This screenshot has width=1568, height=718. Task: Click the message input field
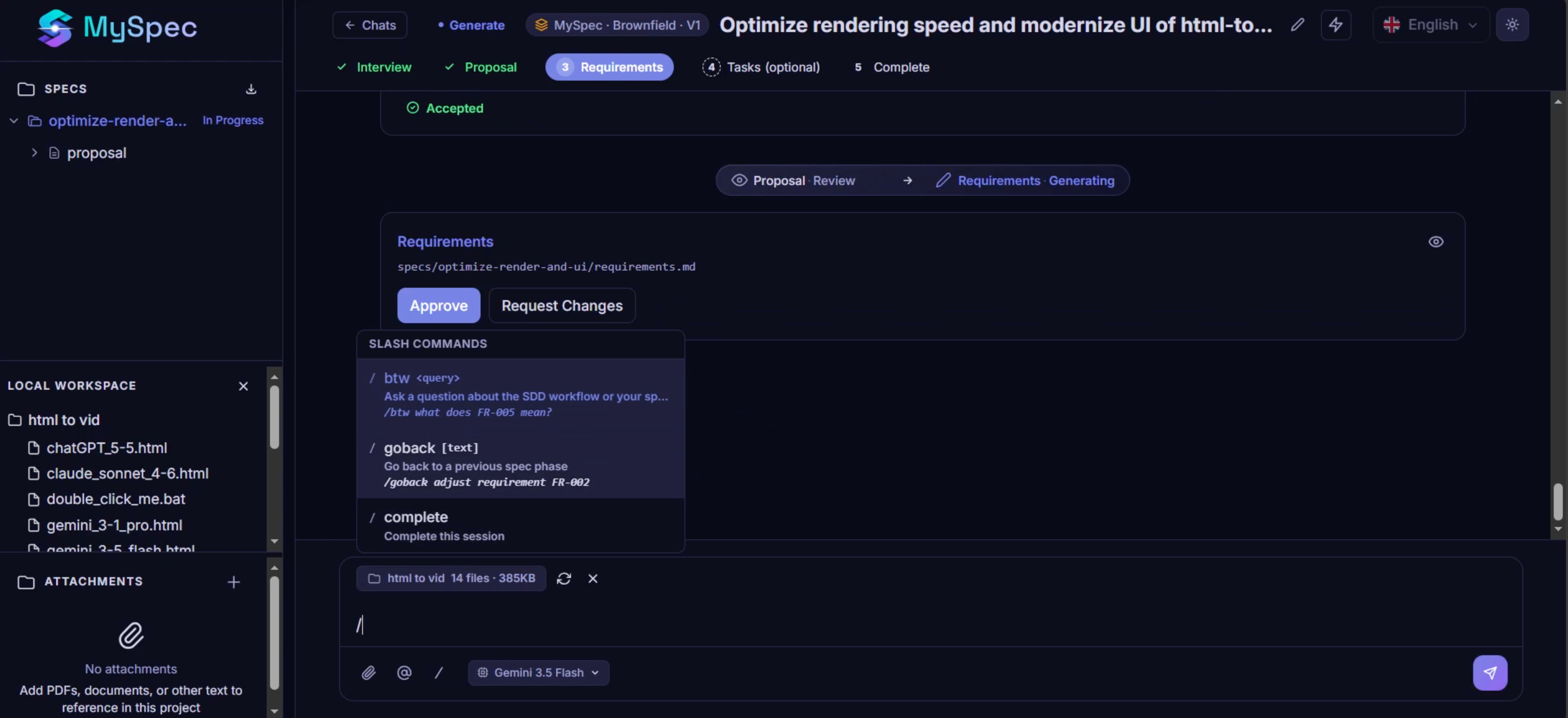tap(930, 625)
